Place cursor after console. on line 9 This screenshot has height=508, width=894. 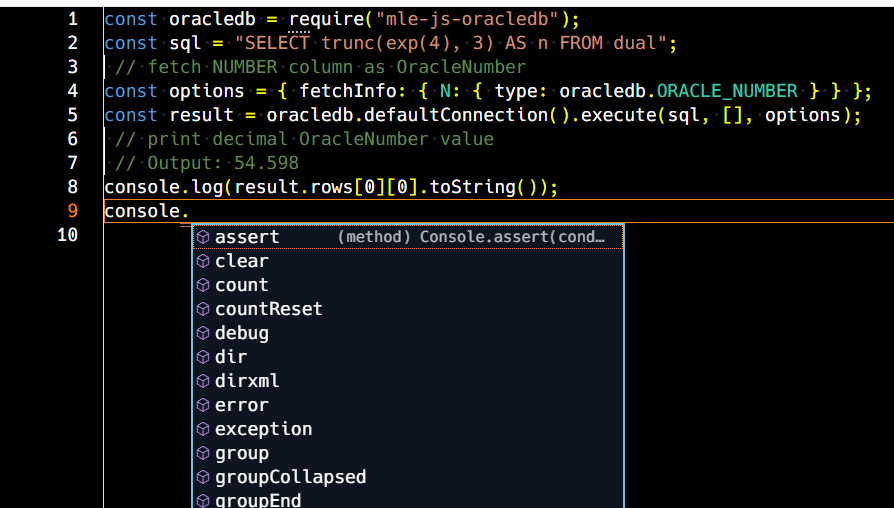click(189, 212)
